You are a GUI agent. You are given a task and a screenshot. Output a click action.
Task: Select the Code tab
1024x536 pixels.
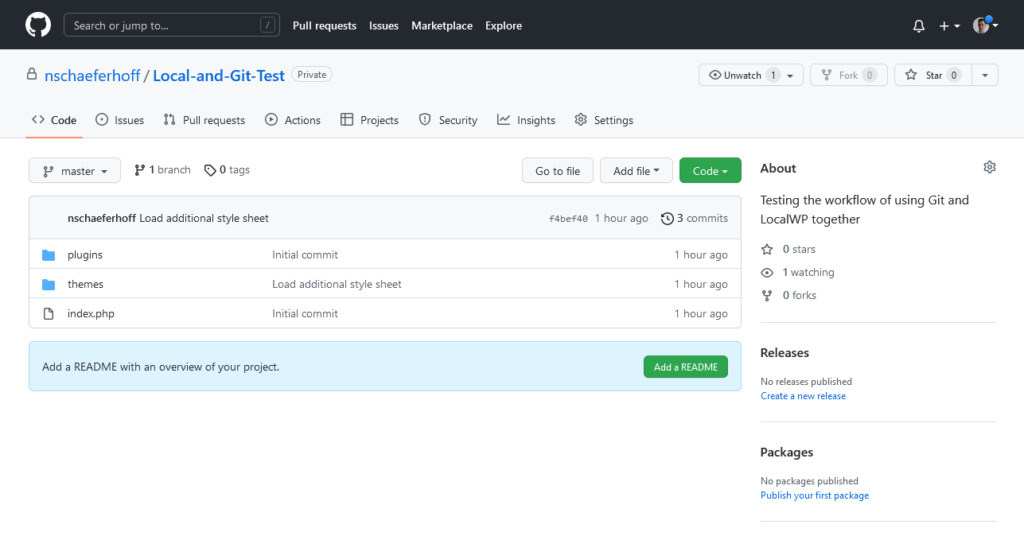[x=54, y=120]
